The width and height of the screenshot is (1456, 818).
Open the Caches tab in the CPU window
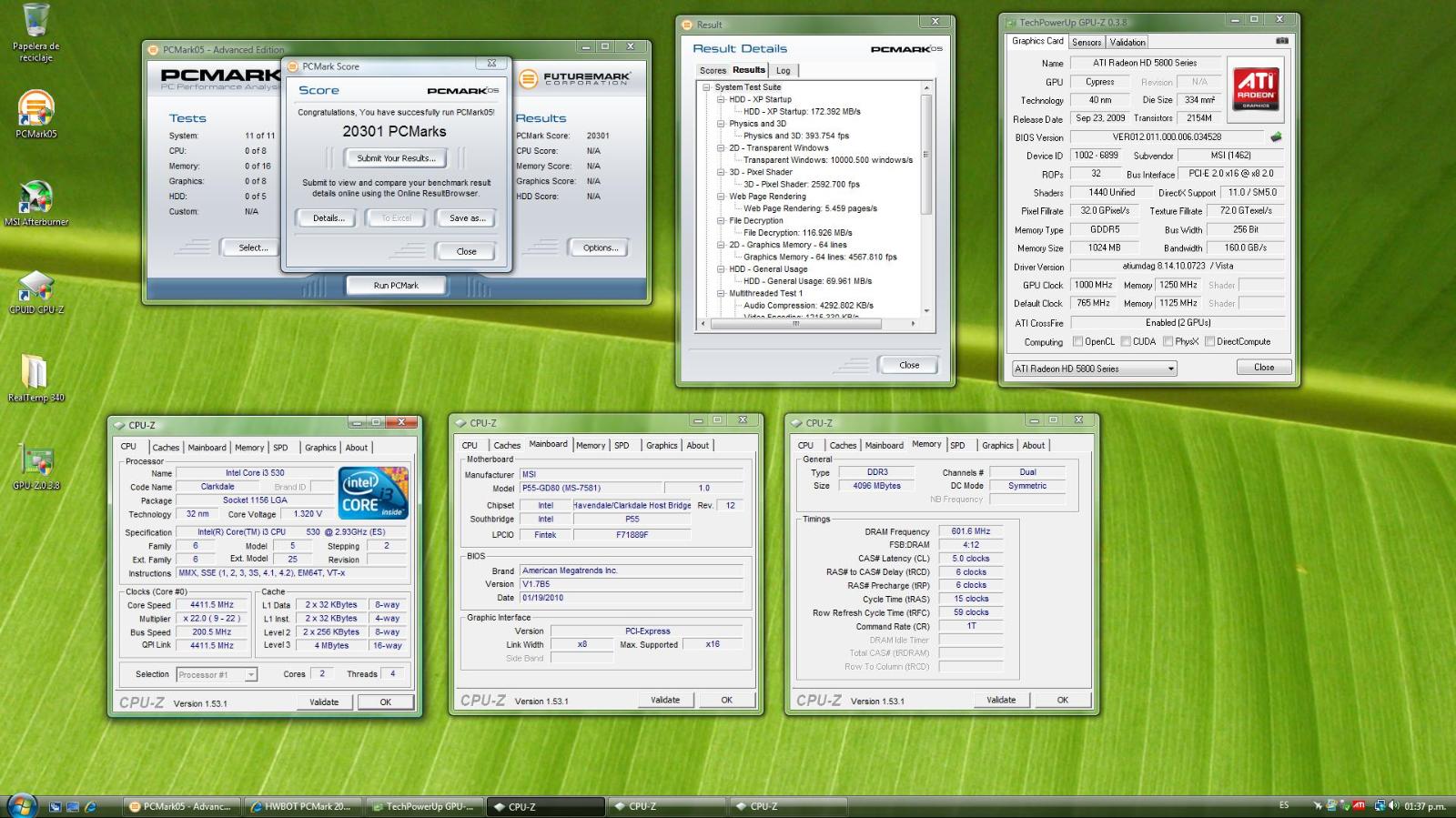click(166, 447)
